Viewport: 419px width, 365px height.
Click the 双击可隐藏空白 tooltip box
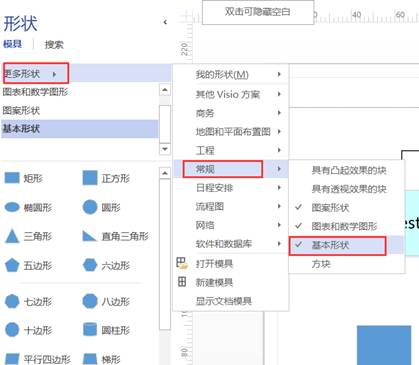coord(258,12)
